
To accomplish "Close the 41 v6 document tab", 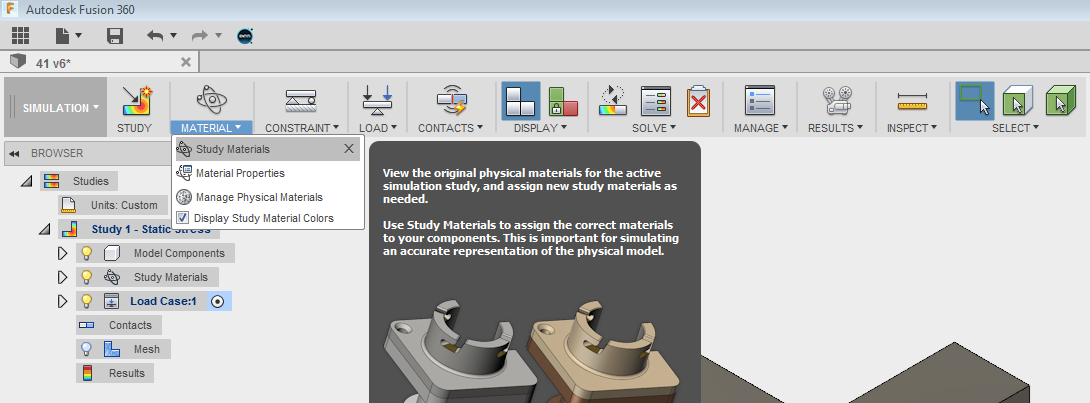I will coord(185,62).
